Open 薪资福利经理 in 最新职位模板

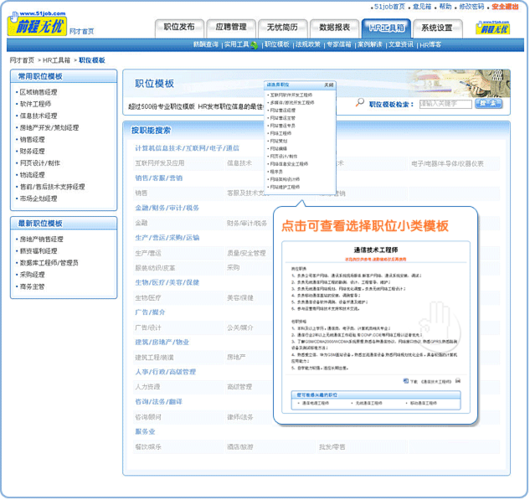[x=38, y=251]
